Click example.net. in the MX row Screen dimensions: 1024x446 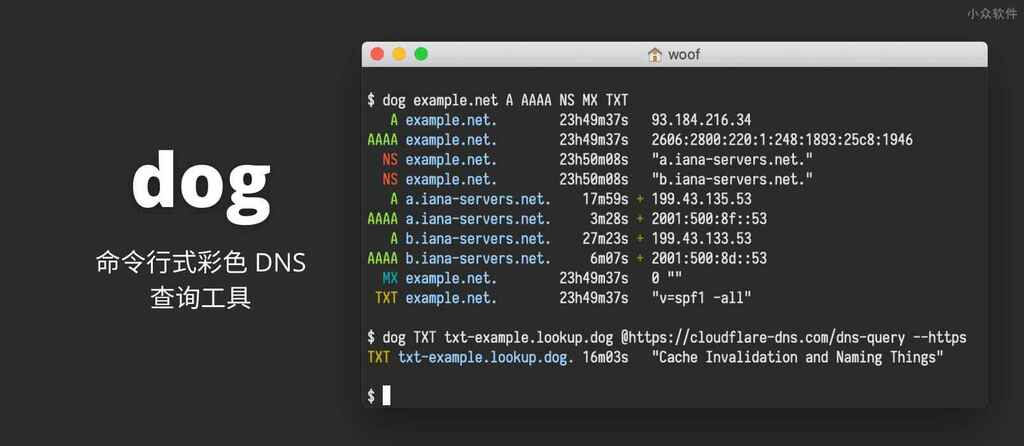pos(451,278)
